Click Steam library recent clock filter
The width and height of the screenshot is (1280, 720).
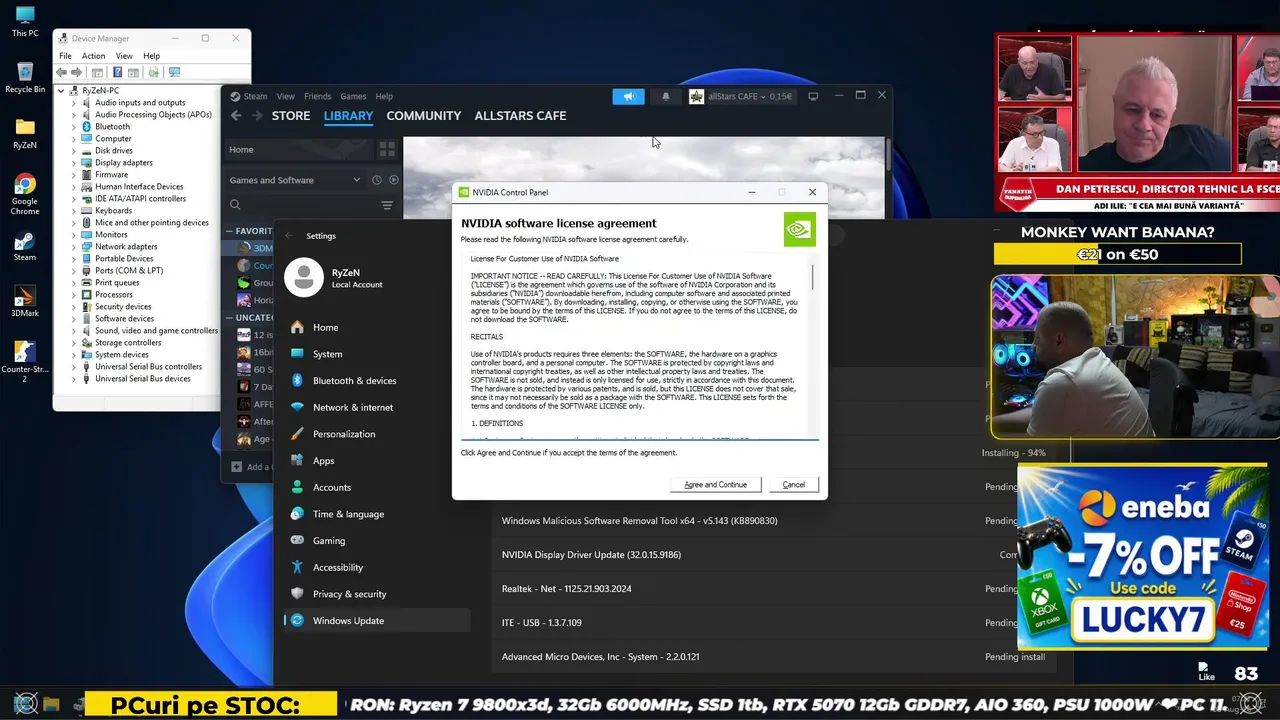point(377,180)
